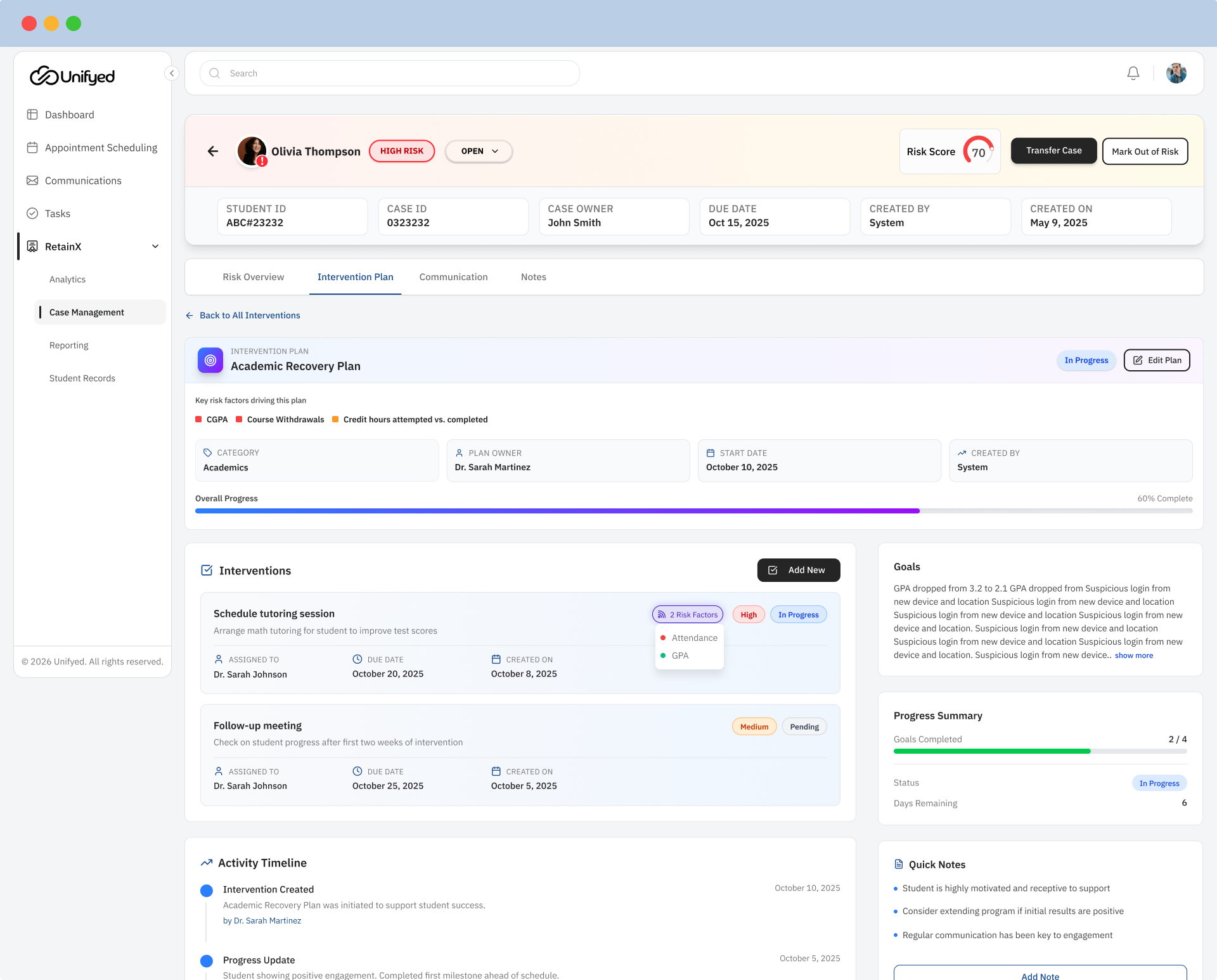Screen dimensions: 1217x980
Task: Click the Academic Recovery Plan target icon
Action: pos(210,360)
